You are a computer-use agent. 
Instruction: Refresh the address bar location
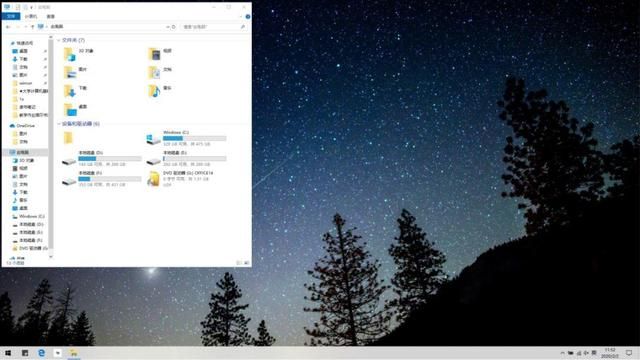tap(174, 27)
